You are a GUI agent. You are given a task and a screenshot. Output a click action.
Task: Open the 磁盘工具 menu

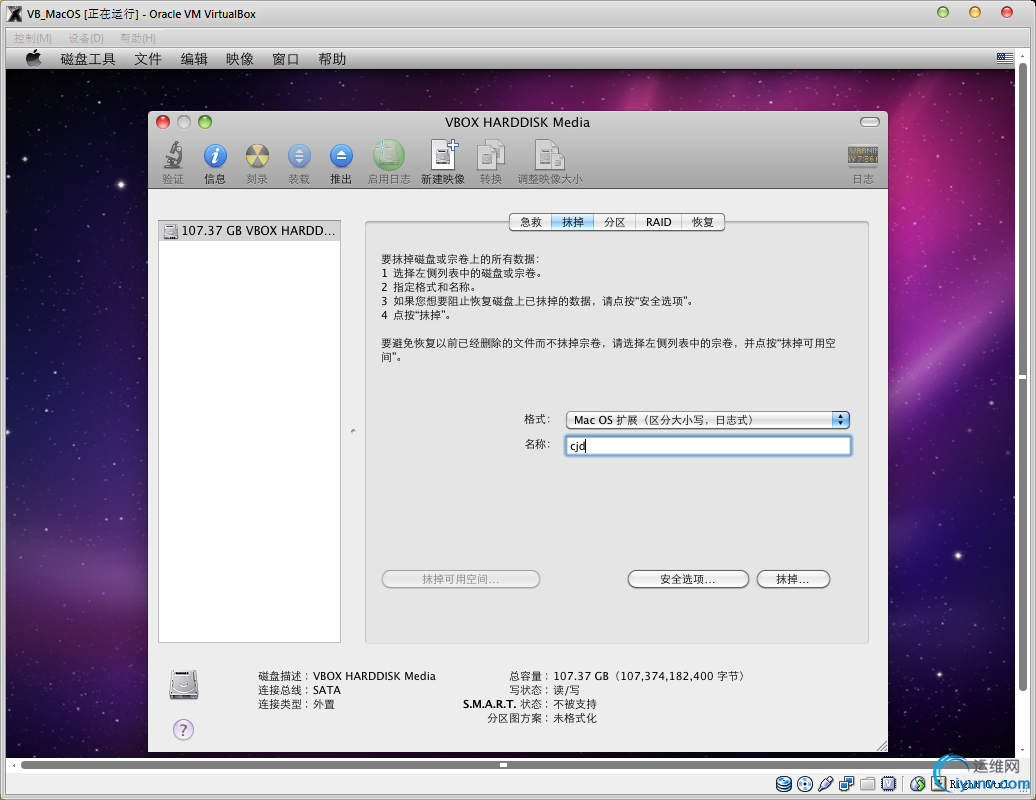coord(88,59)
